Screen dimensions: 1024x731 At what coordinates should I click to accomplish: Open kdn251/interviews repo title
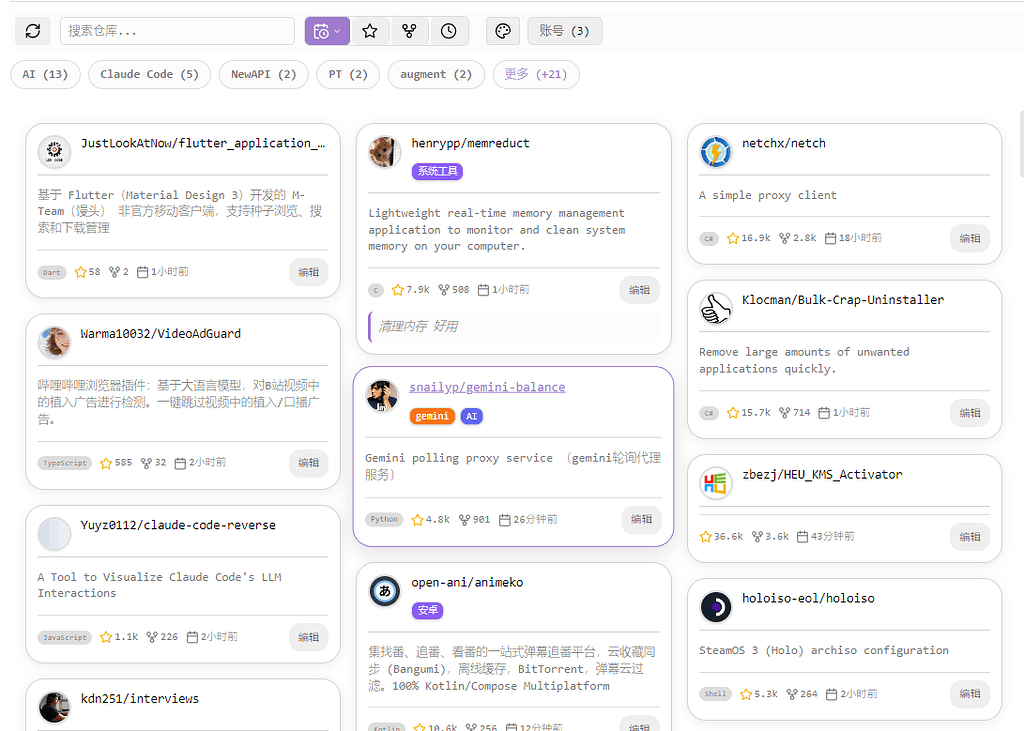(x=140, y=698)
